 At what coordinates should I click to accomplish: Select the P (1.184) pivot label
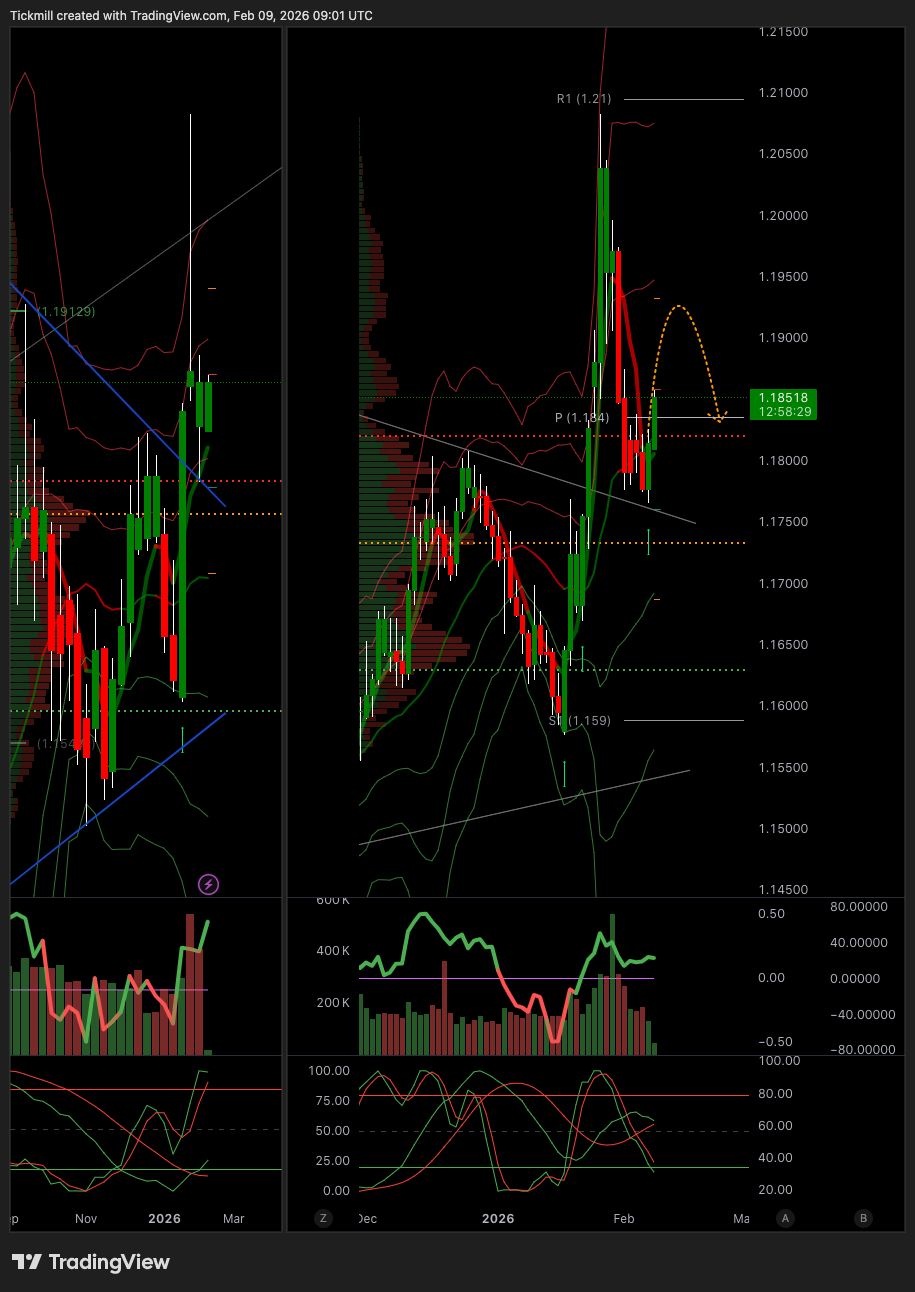click(x=582, y=417)
